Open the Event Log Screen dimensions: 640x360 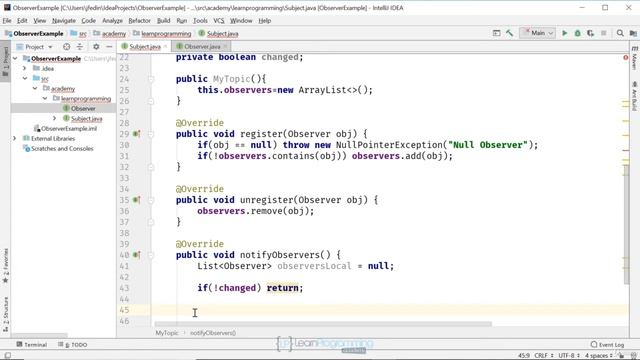pyautogui.click(x=607, y=344)
